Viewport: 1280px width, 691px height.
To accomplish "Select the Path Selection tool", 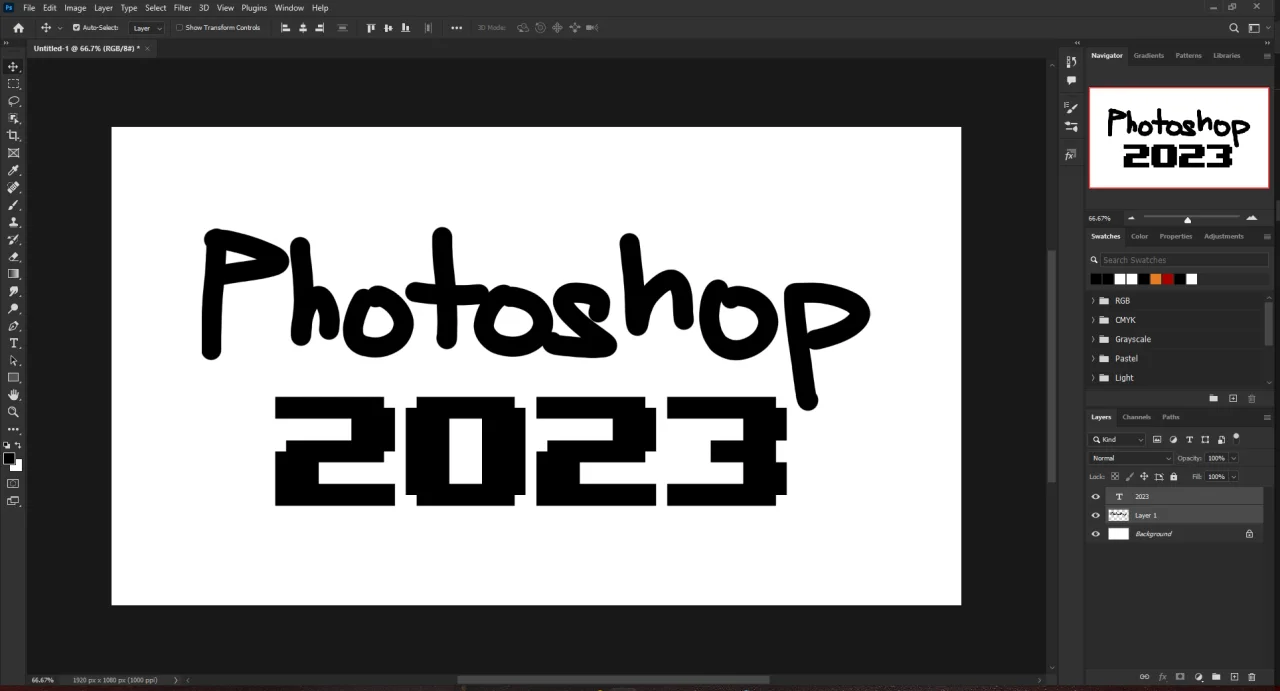I will point(13,360).
